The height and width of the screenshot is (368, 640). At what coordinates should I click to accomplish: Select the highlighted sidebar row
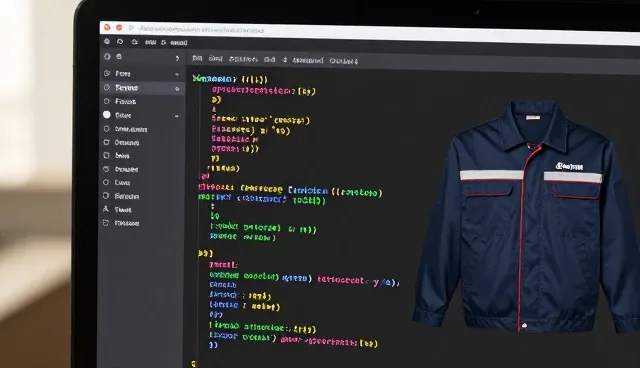[x=142, y=88]
